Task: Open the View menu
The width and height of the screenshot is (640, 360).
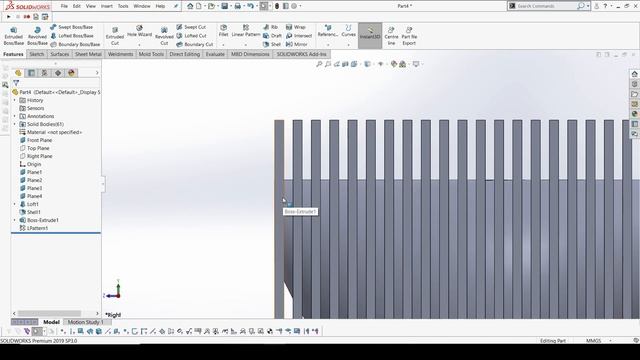Action: [x=91, y=6]
